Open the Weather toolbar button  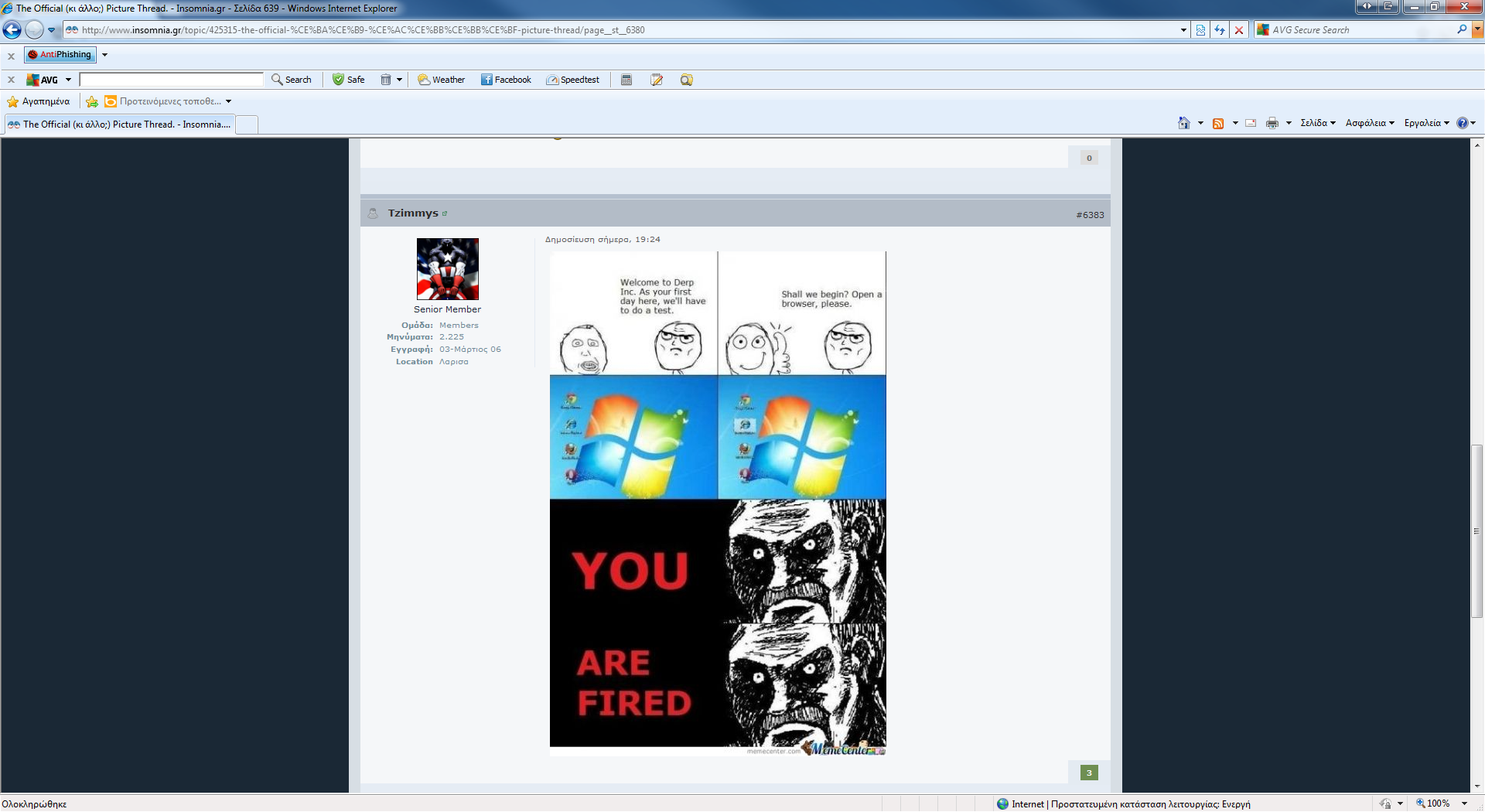442,80
